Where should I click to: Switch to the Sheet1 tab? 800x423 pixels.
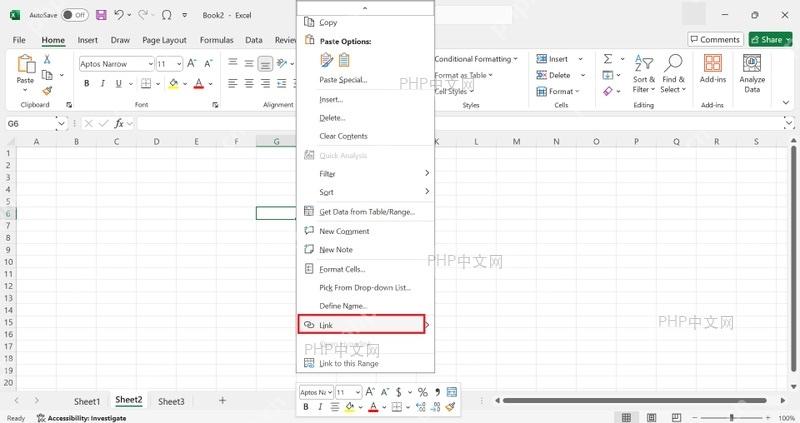[87, 401]
